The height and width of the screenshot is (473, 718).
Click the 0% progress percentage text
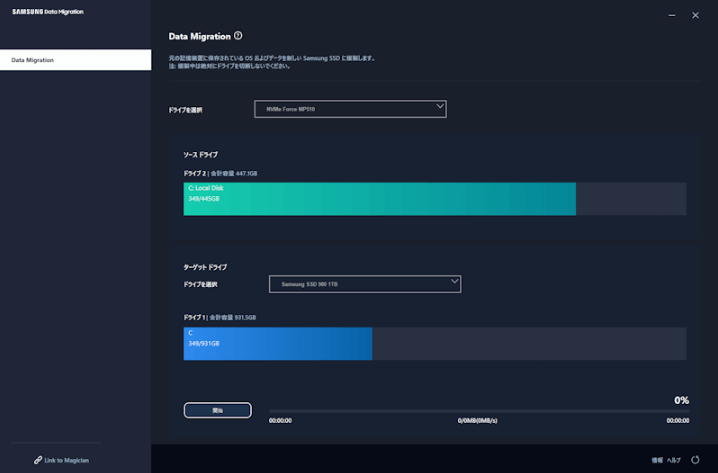tap(681, 400)
